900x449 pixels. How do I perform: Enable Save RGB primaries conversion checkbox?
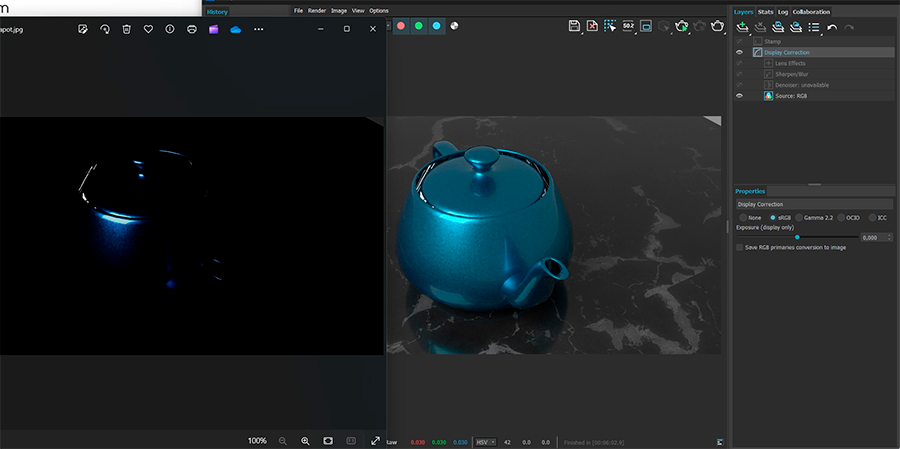coord(740,247)
